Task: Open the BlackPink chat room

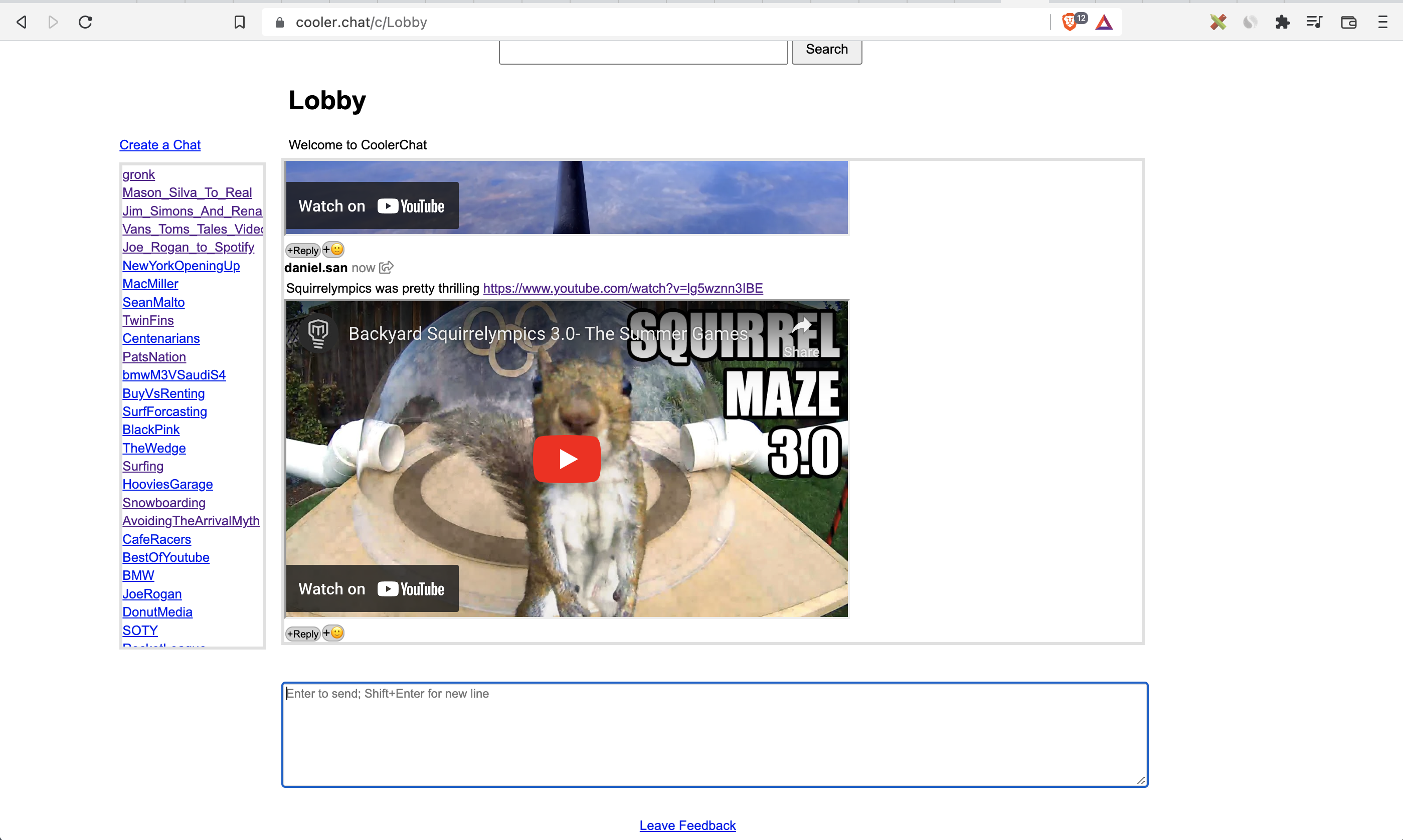Action: point(150,430)
